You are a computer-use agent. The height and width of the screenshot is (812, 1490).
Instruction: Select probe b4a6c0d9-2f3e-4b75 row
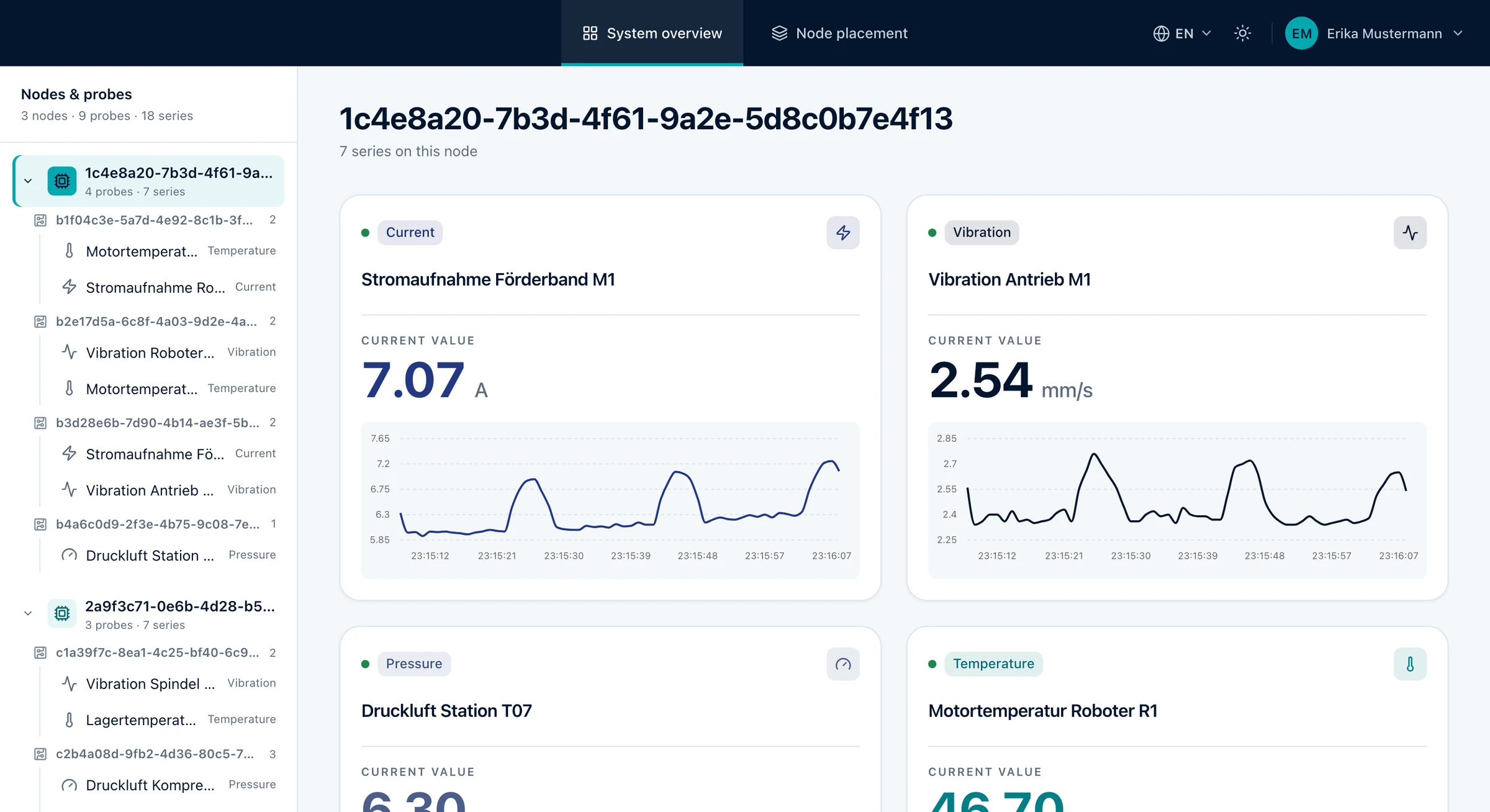pyautogui.click(x=155, y=525)
